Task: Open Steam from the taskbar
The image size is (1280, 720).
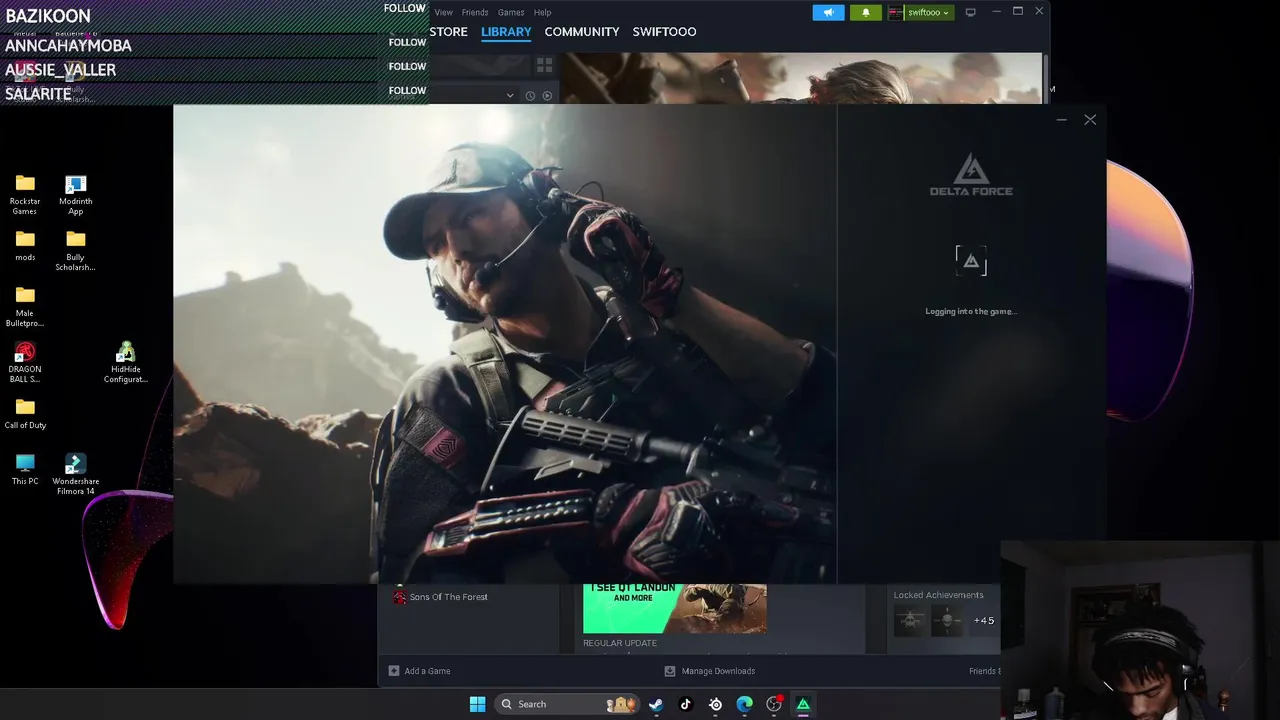Action: (656, 704)
